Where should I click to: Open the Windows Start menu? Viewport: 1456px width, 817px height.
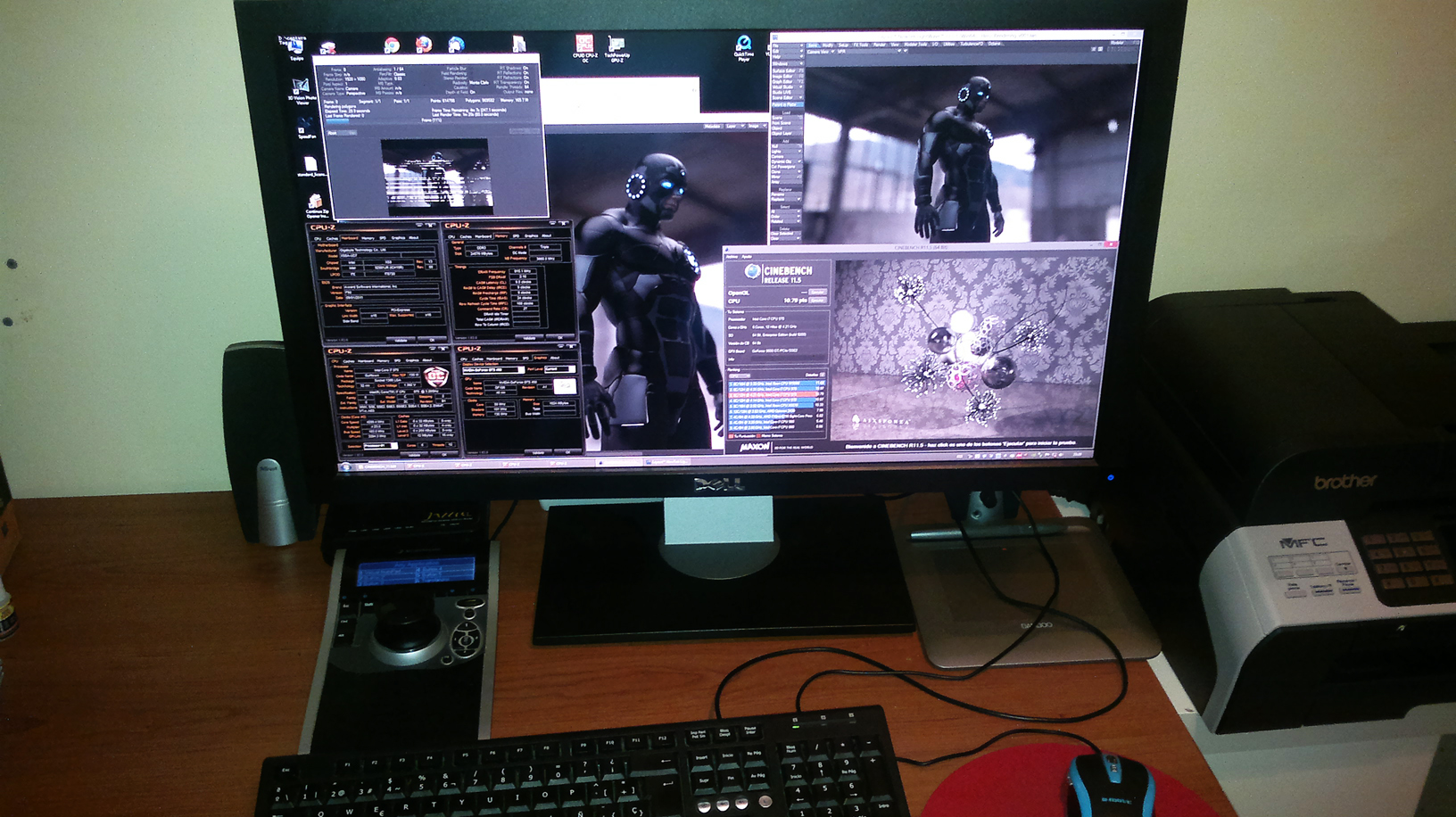coord(346,466)
